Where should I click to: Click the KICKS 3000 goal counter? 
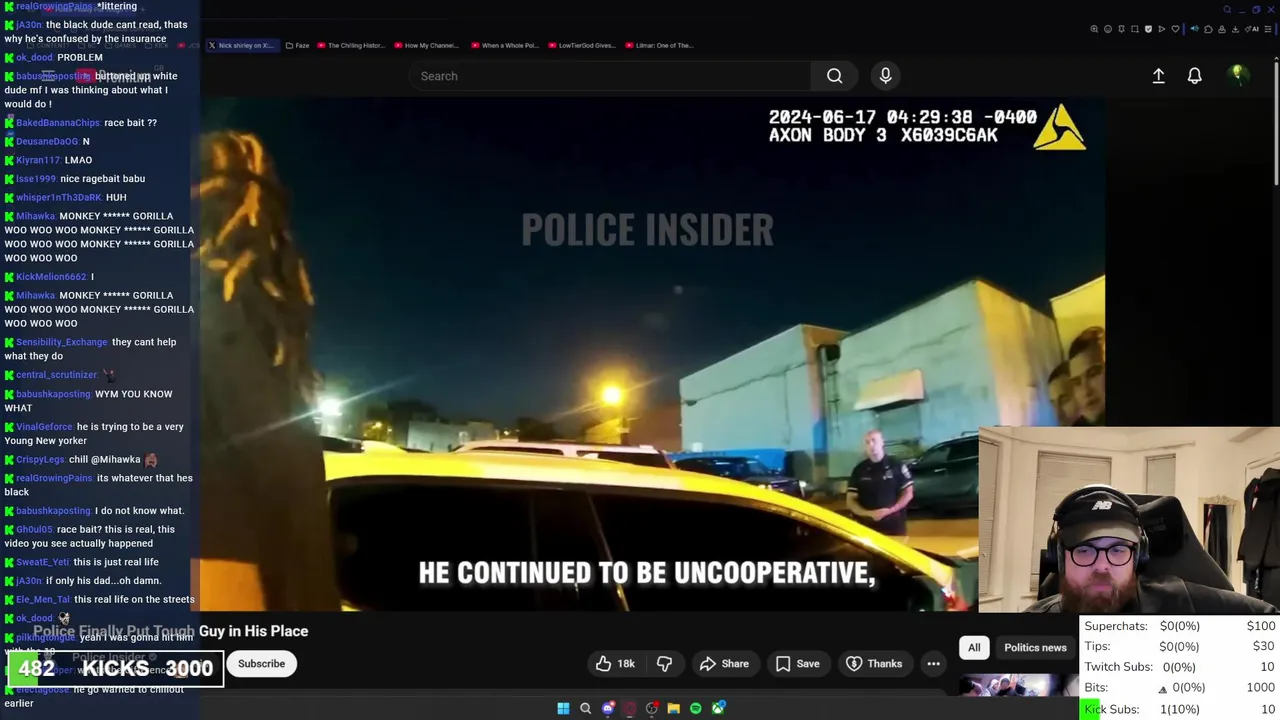tap(116, 669)
